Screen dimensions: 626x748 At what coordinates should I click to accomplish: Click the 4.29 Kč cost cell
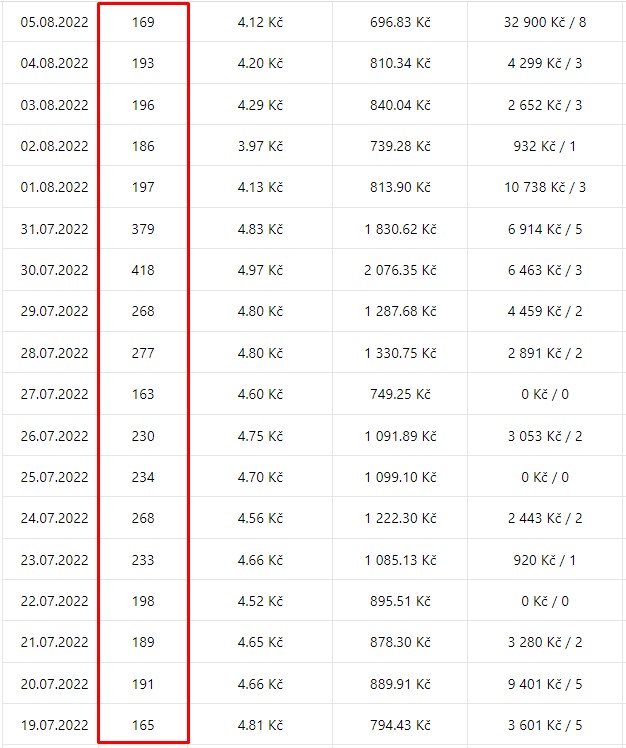261,105
